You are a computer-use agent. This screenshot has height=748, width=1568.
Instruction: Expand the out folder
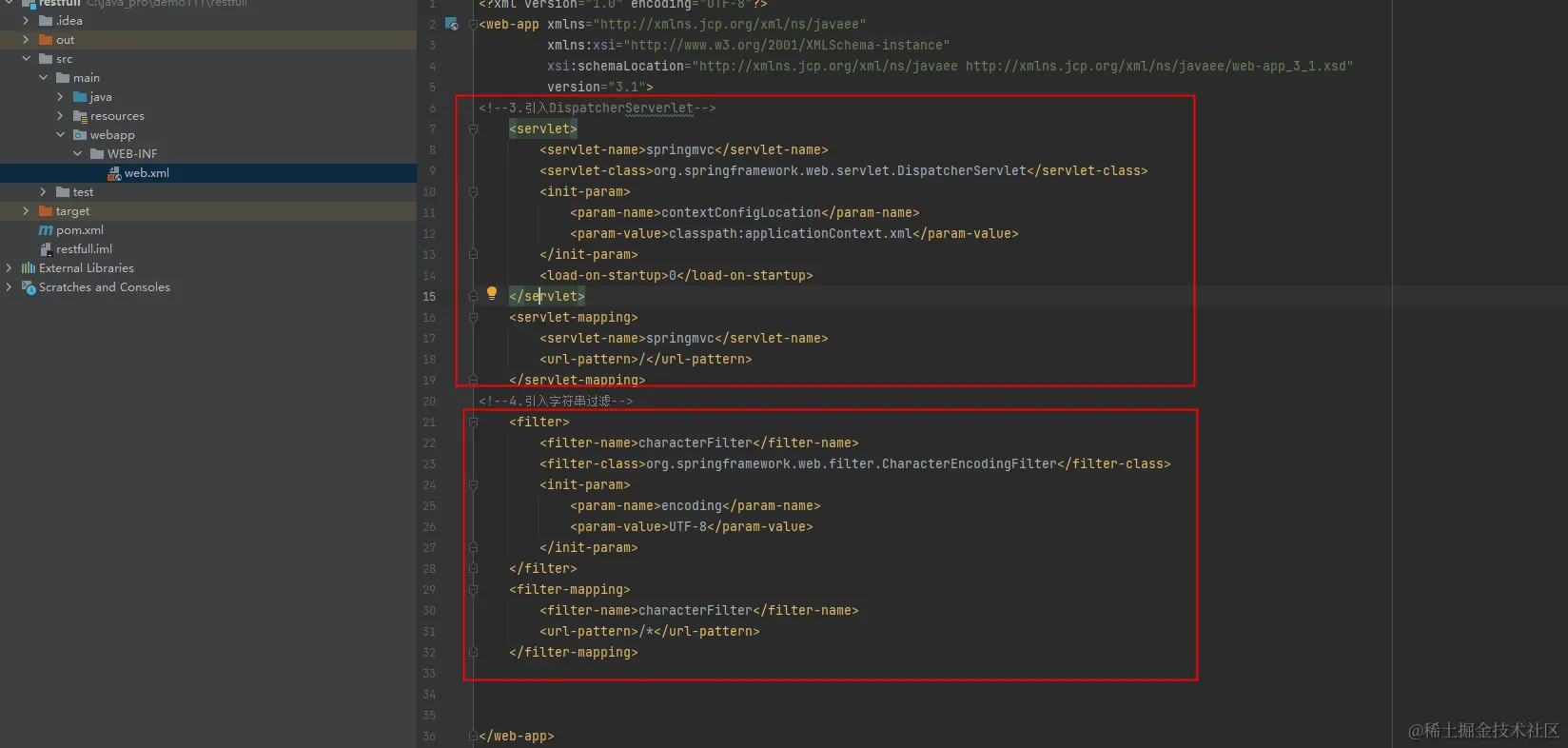coord(26,40)
